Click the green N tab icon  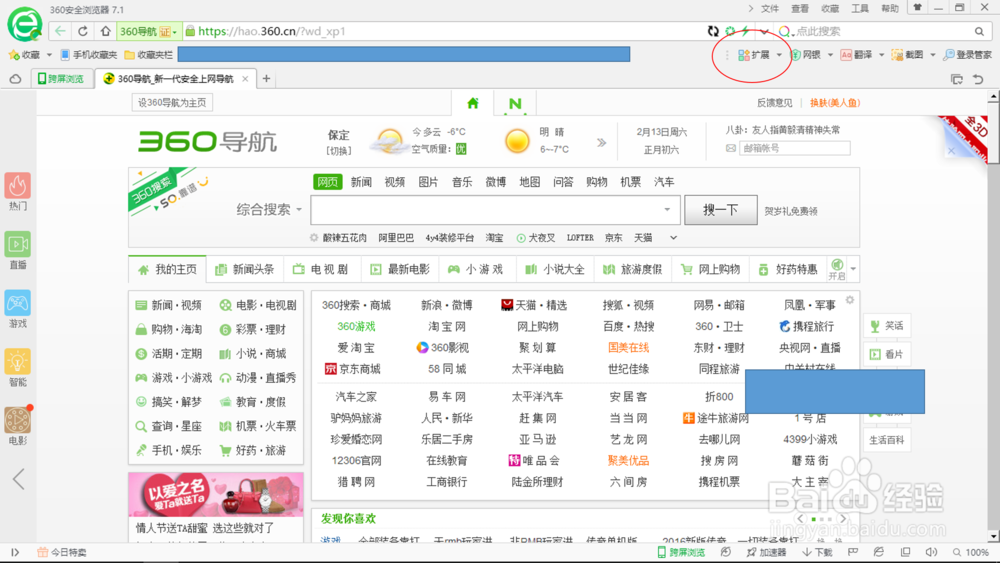coord(515,103)
